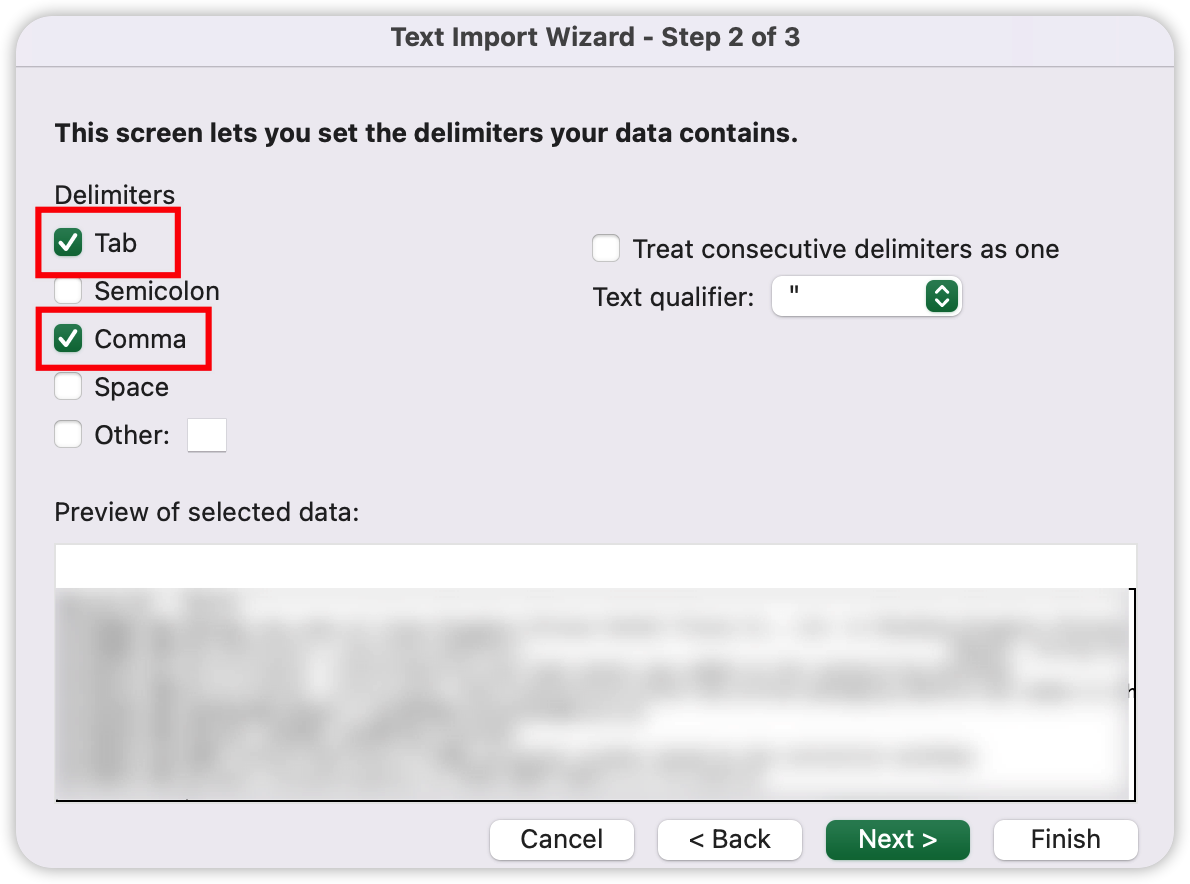Go back with the < Back button

[x=729, y=839]
